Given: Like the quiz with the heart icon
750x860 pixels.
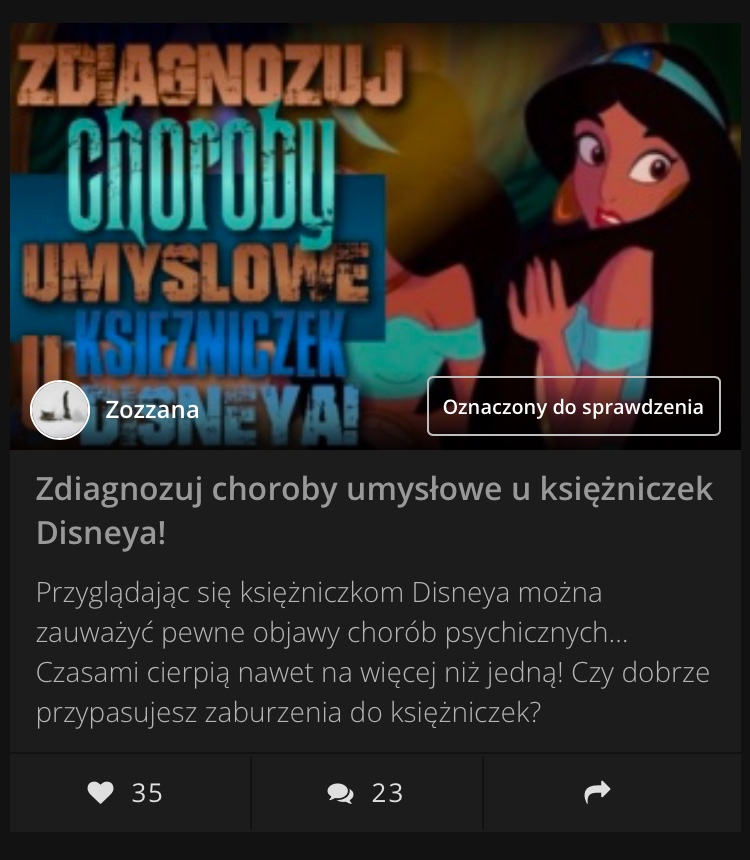Looking at the screenshot, I should point(100,793).
